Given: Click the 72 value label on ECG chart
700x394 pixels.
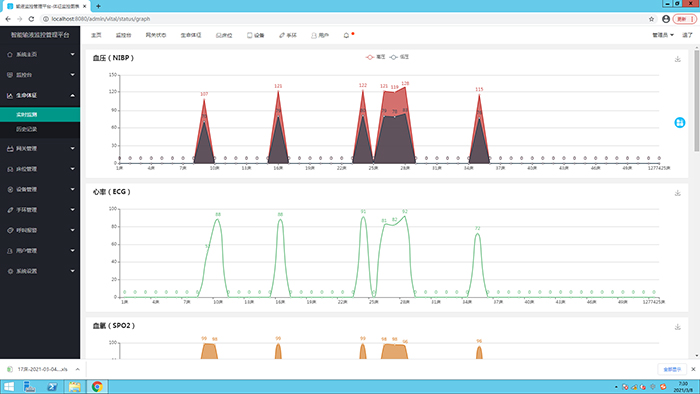Looking at the screenshot, I should (477, 228).
